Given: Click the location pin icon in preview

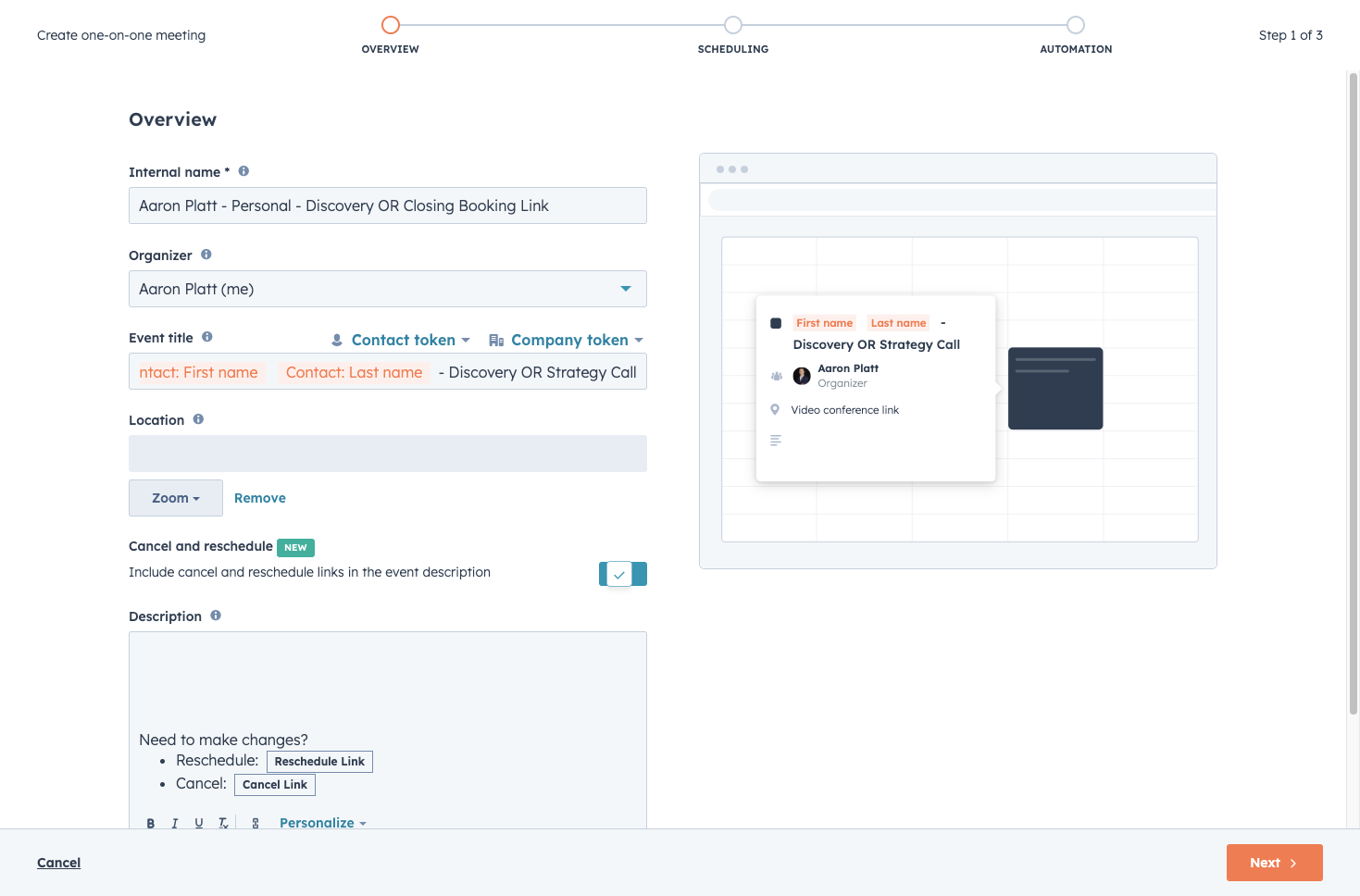Looking at the screenshot, I should tap(775, 409).
